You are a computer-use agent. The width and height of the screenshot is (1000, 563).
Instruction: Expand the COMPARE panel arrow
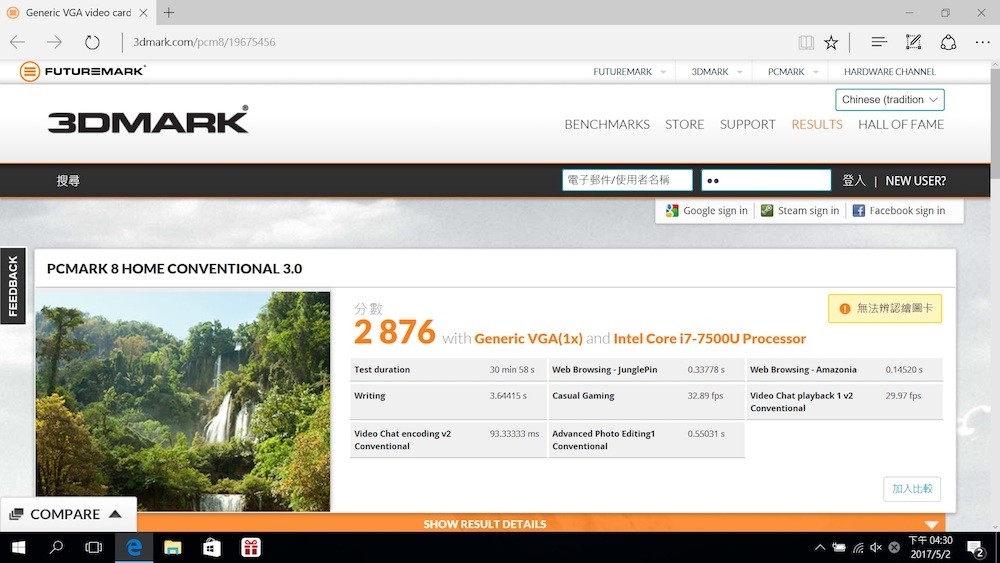coord(115,514)
